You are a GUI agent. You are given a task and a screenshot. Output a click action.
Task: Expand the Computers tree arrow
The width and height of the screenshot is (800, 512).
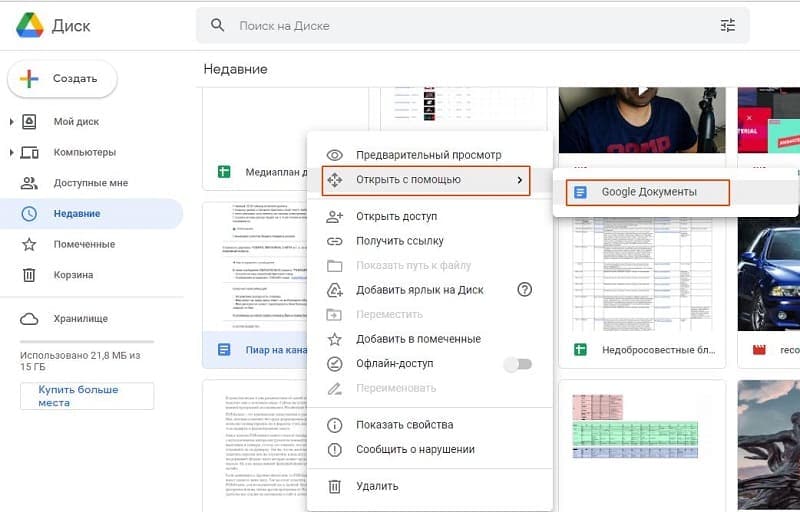click(x=11, y=152)
